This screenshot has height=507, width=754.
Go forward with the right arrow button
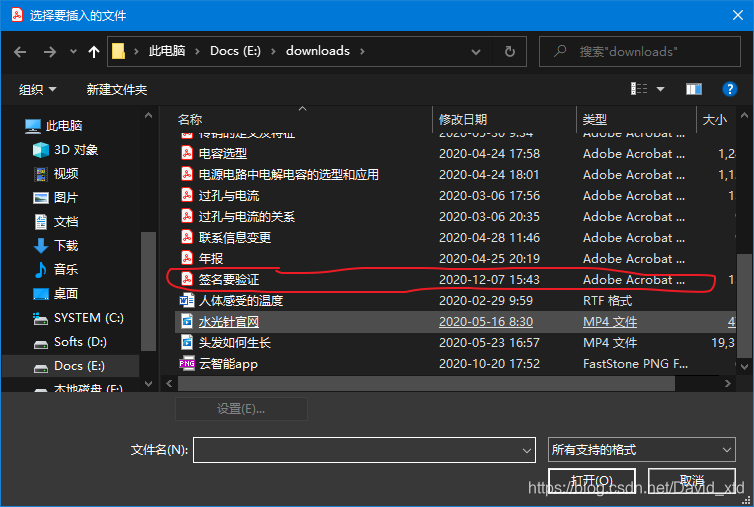[50, 51]
